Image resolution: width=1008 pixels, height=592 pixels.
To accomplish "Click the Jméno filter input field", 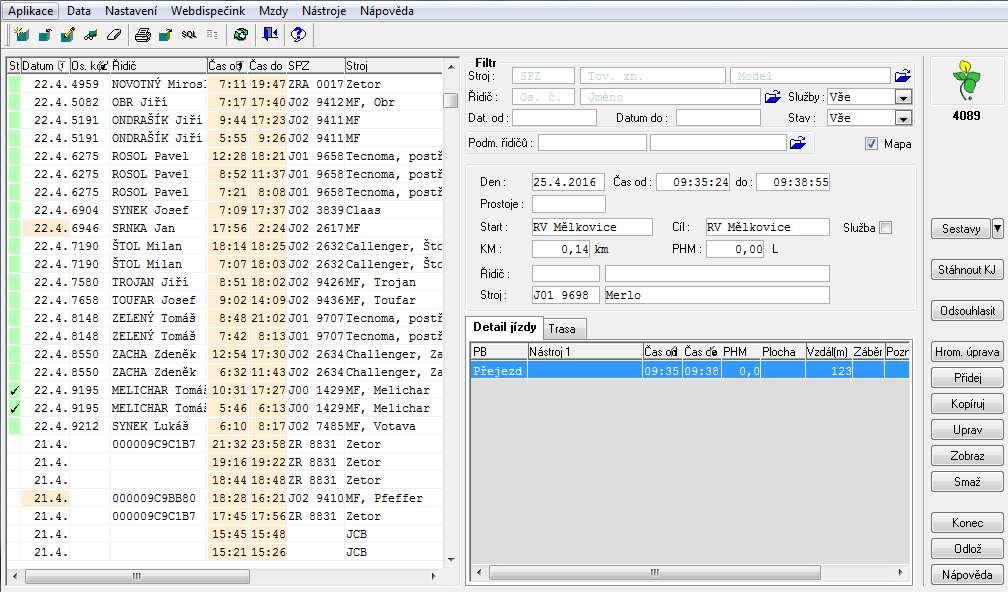I will 670,97.
